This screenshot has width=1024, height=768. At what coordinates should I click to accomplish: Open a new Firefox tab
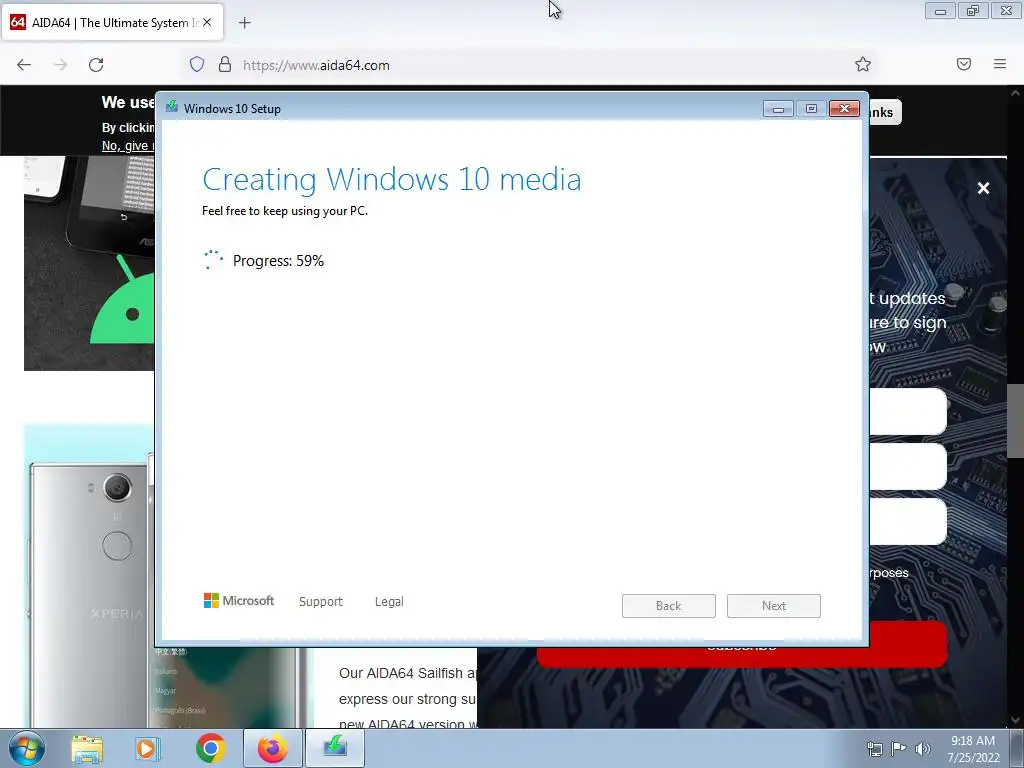point(244,23)
